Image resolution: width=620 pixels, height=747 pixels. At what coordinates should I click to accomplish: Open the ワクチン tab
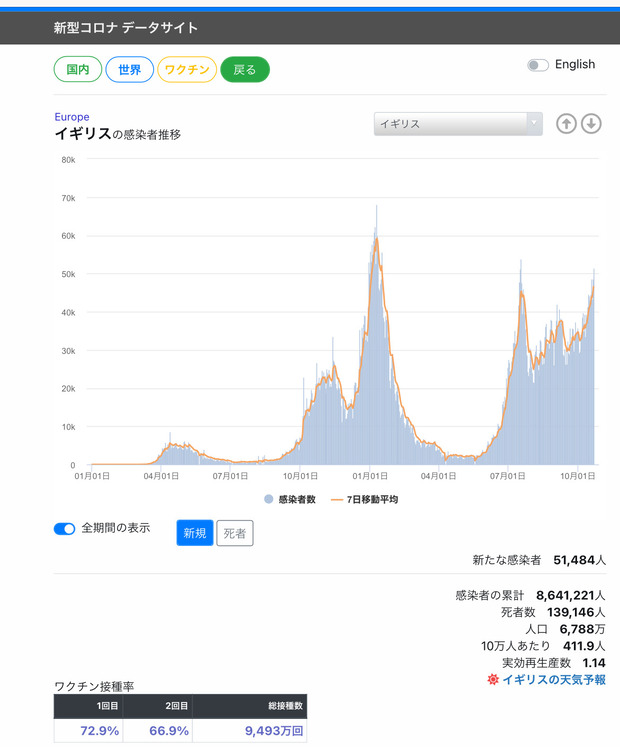pyautogui.click(x=187, y=70)
